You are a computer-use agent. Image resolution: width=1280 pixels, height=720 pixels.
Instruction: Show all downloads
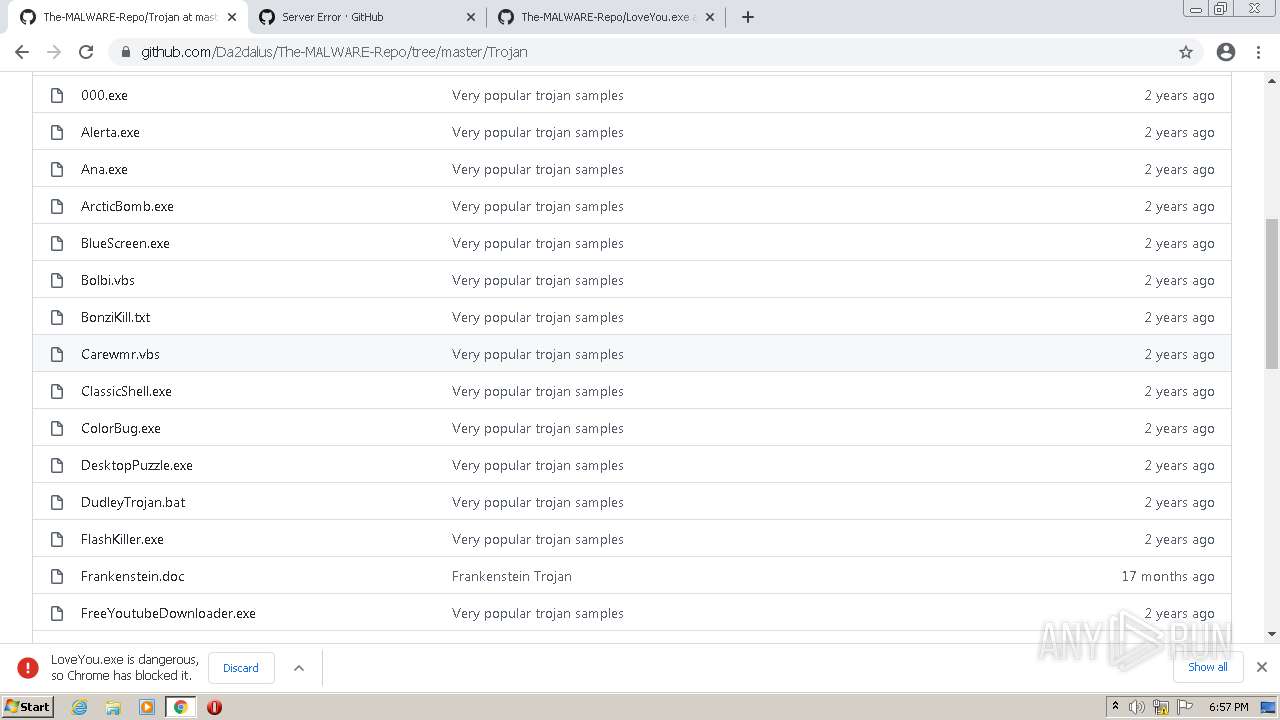(1208, 667)
